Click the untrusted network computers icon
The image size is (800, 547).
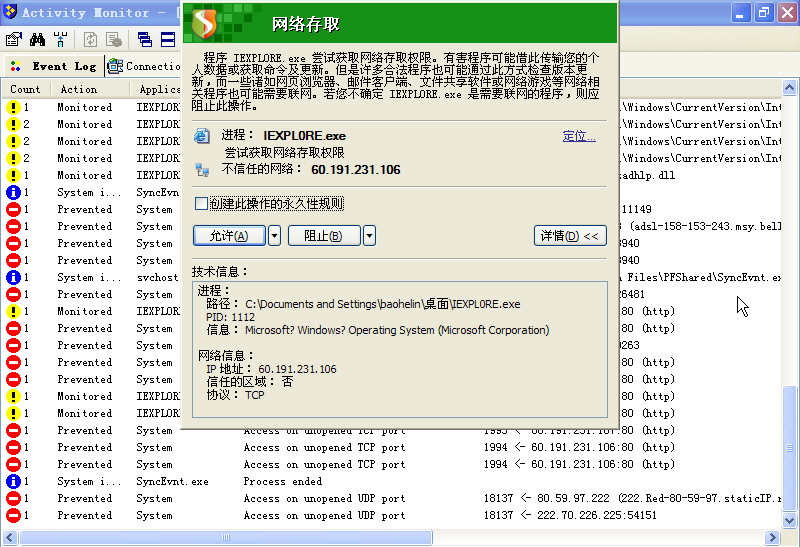click(x=202, y=170)
